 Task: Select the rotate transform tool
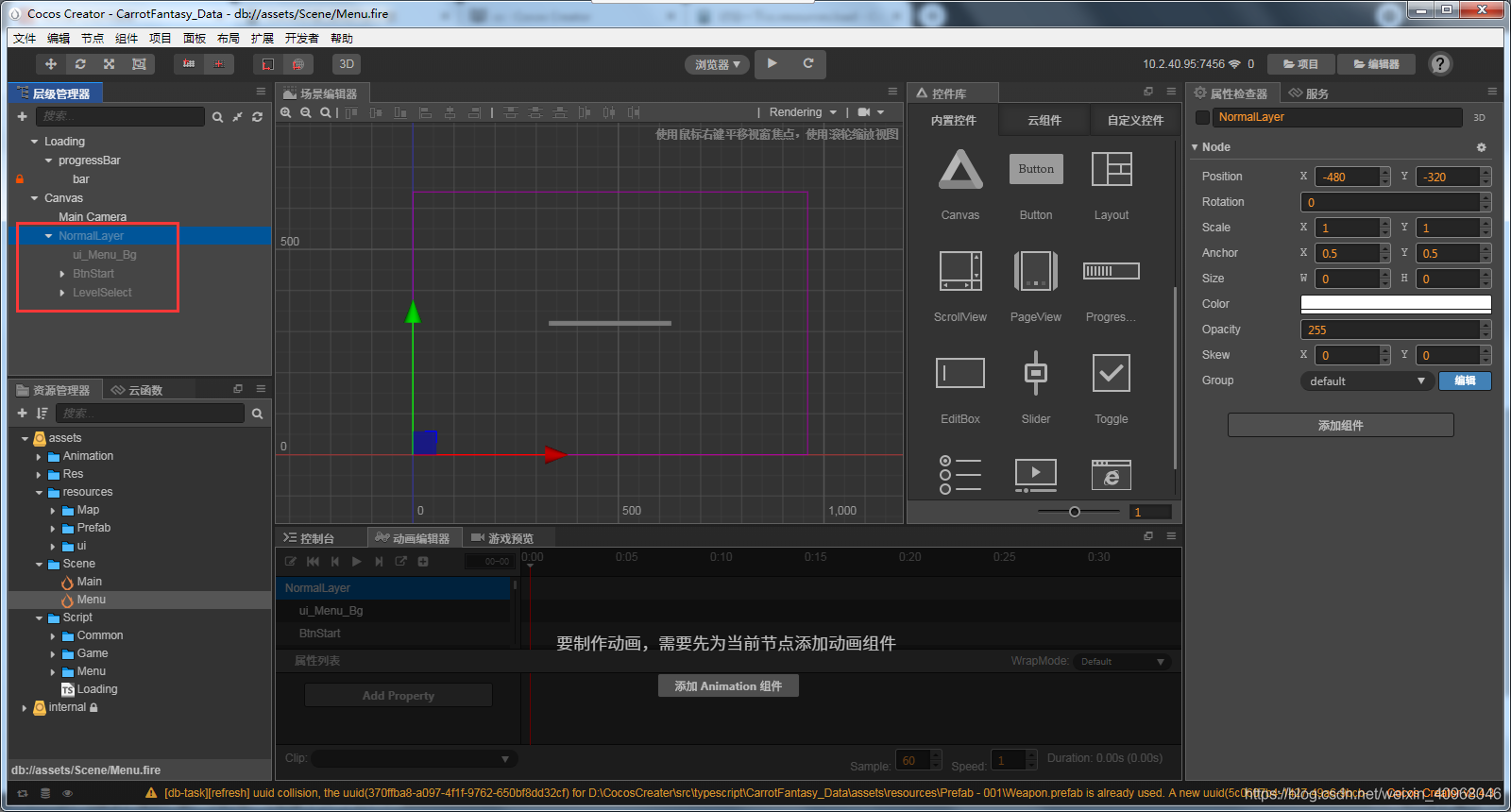click(80, 64)
